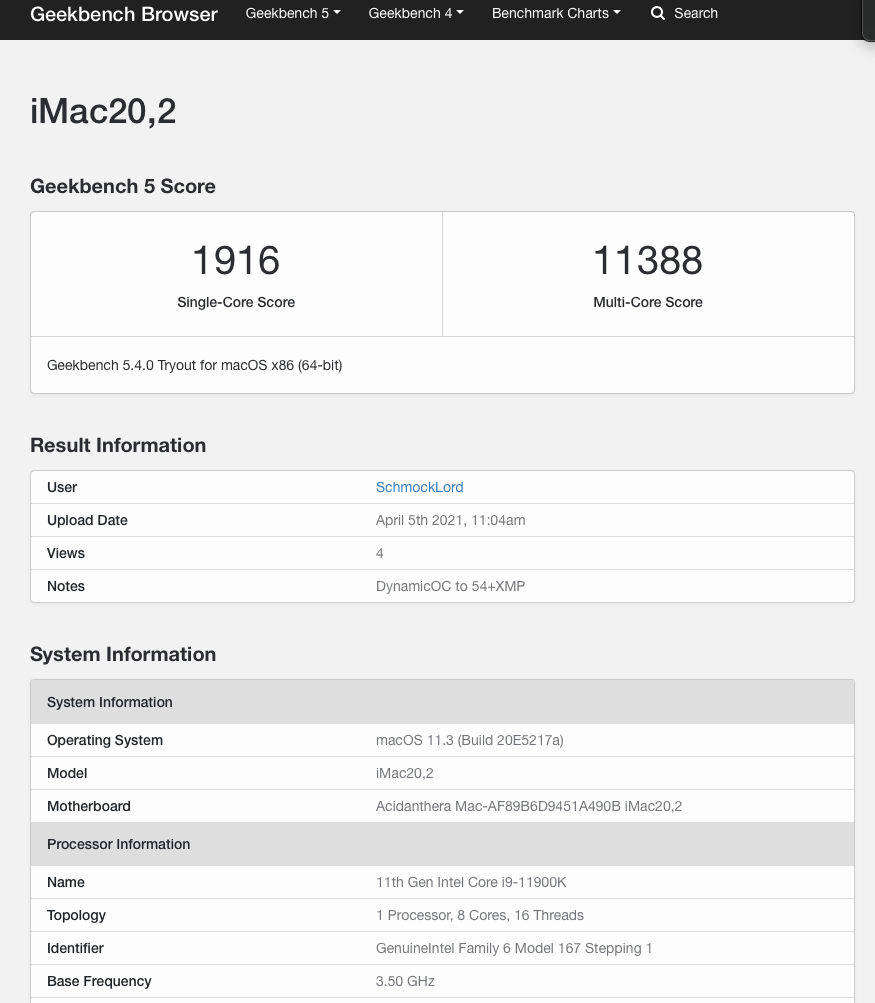875x1003 pixels.
Task: Expand the Geekbench 4 dropdown menu
Action: click(416, 13)
